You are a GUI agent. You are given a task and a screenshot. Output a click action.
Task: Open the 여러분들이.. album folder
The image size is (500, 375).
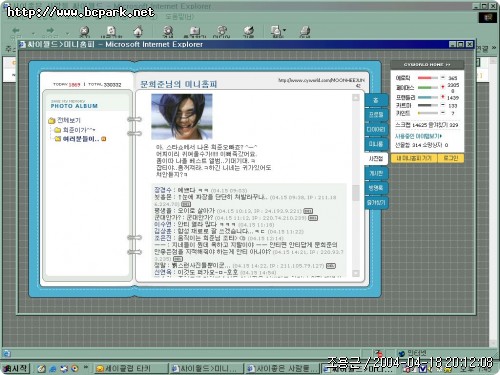click(x=77, y=139)
